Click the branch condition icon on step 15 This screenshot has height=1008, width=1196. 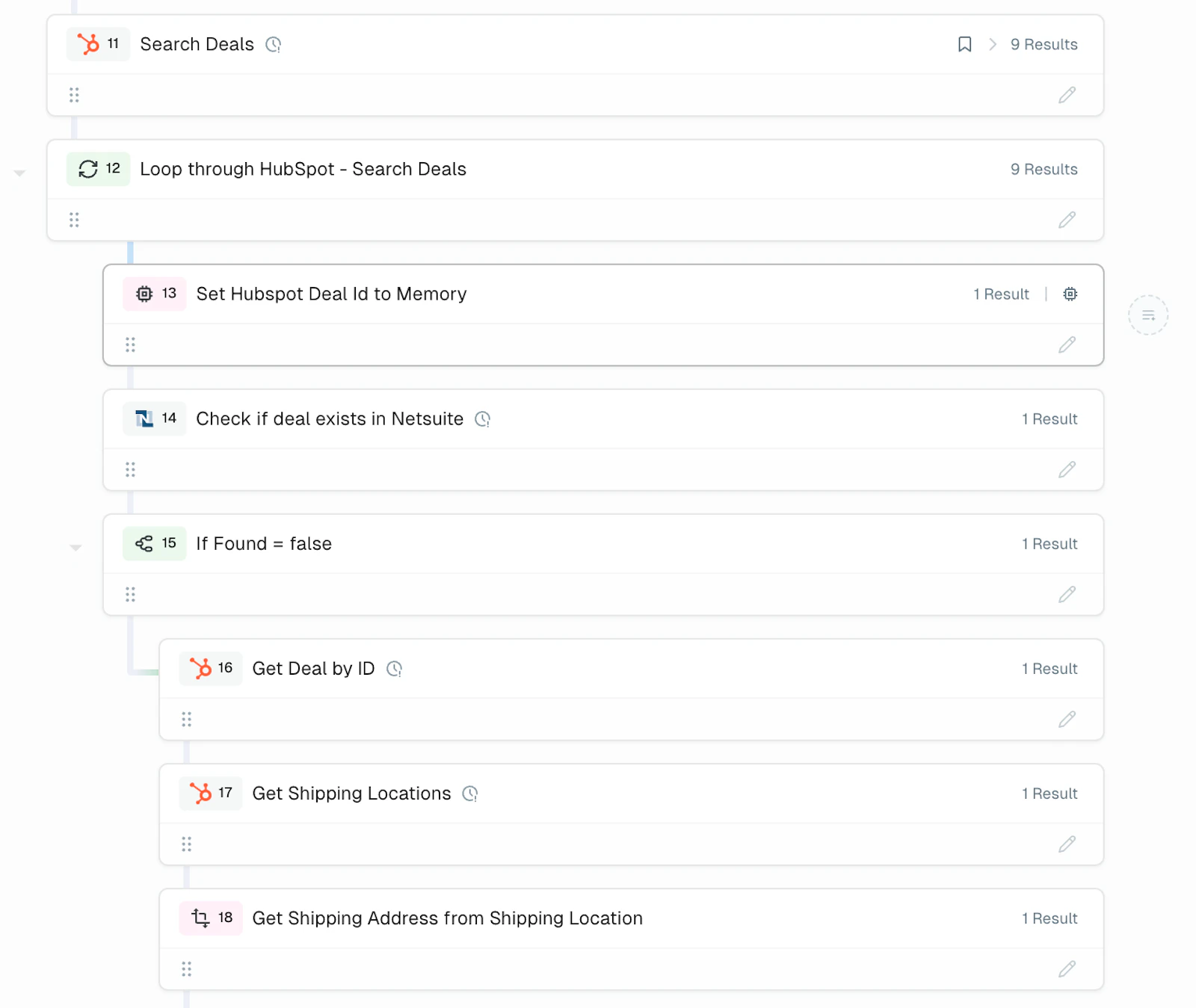(x=144, y=543)
